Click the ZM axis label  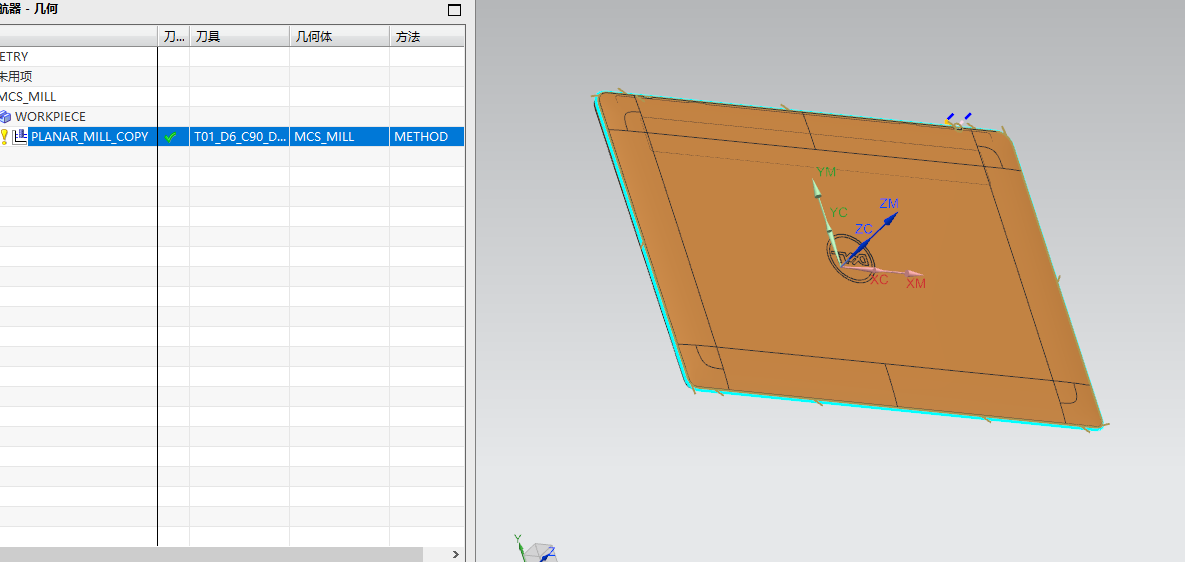[x=889, y=203]
